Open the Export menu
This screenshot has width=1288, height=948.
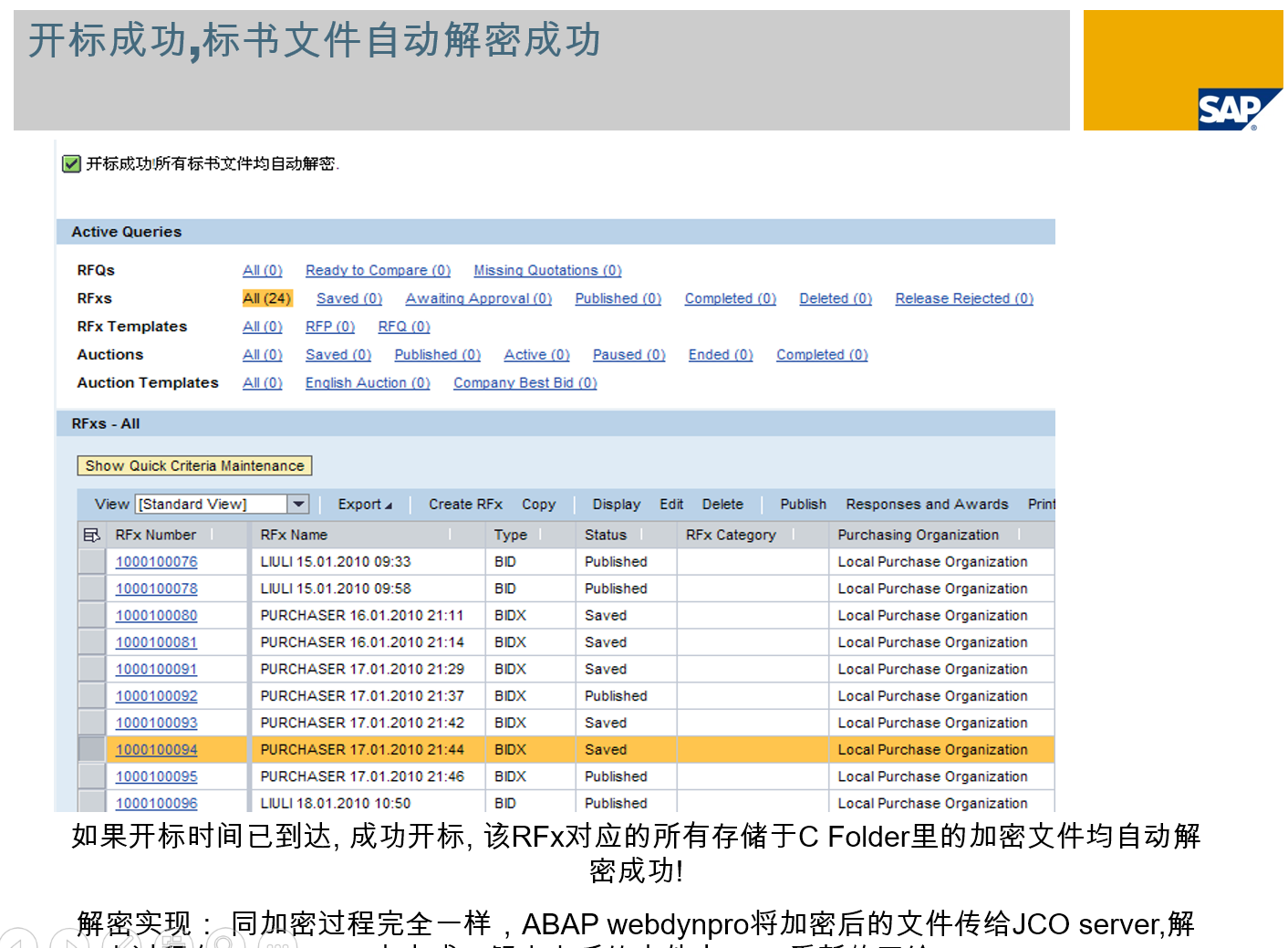coord(365,504)
